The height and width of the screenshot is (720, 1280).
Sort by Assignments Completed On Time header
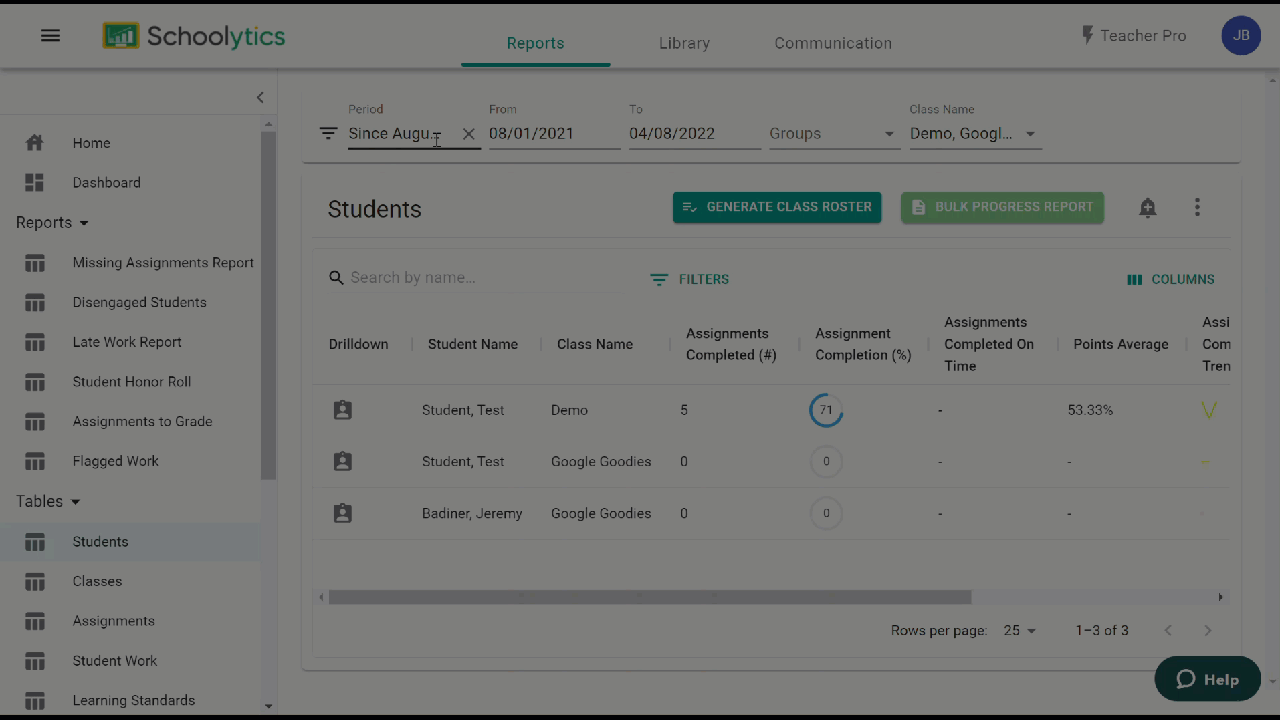989,344
